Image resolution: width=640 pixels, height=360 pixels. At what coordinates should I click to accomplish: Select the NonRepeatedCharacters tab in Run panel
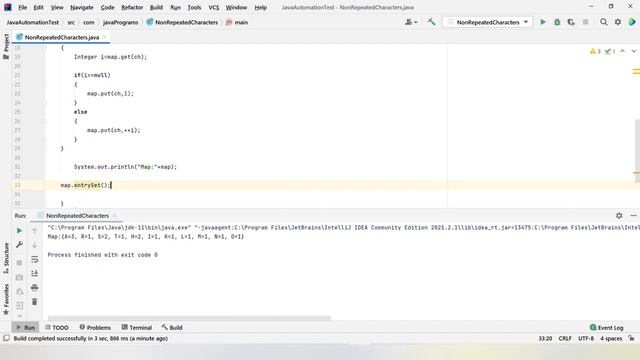coord(77,216)
